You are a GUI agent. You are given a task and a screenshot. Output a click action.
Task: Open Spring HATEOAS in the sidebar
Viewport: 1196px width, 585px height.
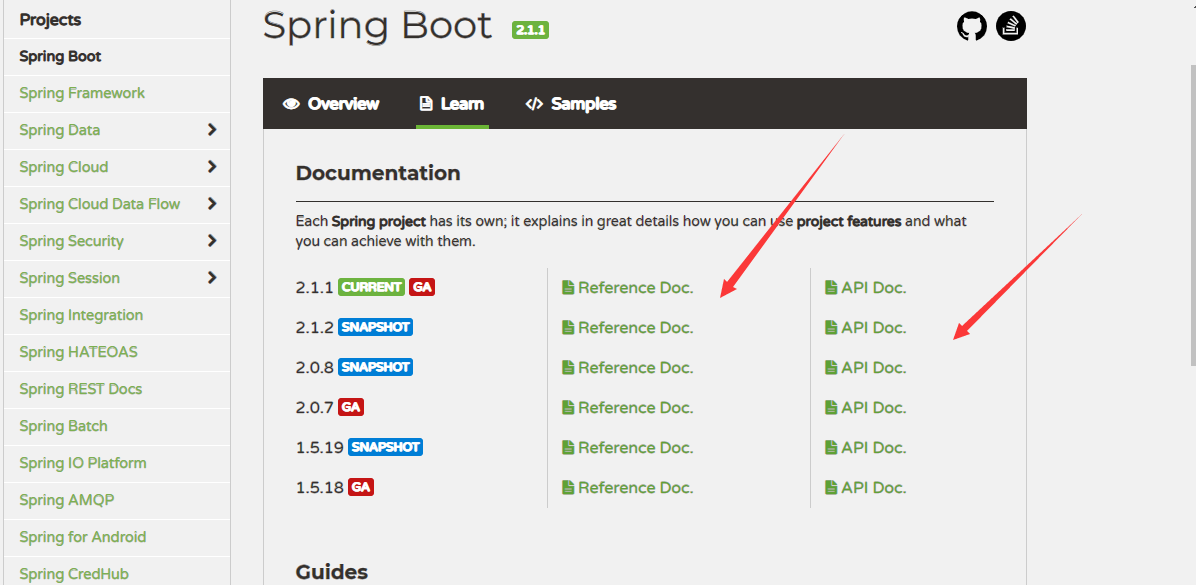click(79, 352)
